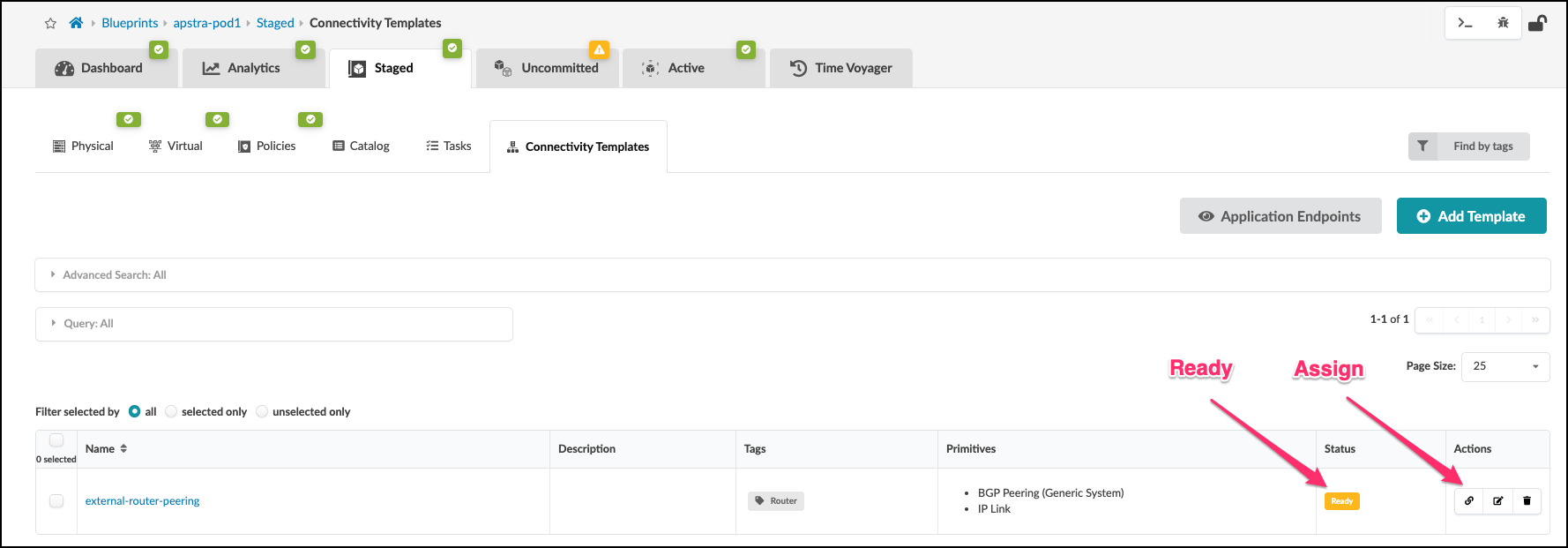Click the Add Template button
The height and width of the screenshot is (548, 1568).
(1471, 216)
